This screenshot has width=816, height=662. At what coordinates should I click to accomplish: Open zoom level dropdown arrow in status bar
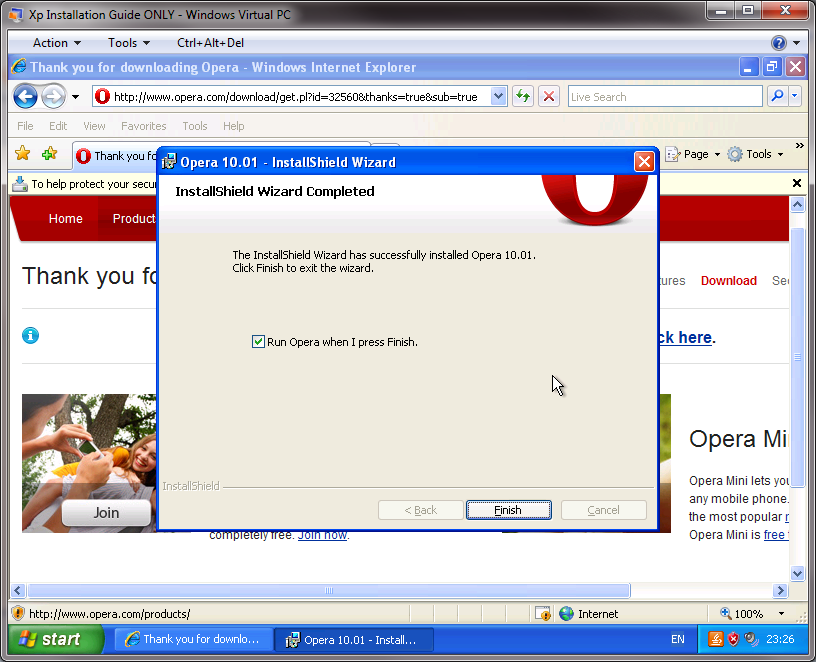coord(781,614)
